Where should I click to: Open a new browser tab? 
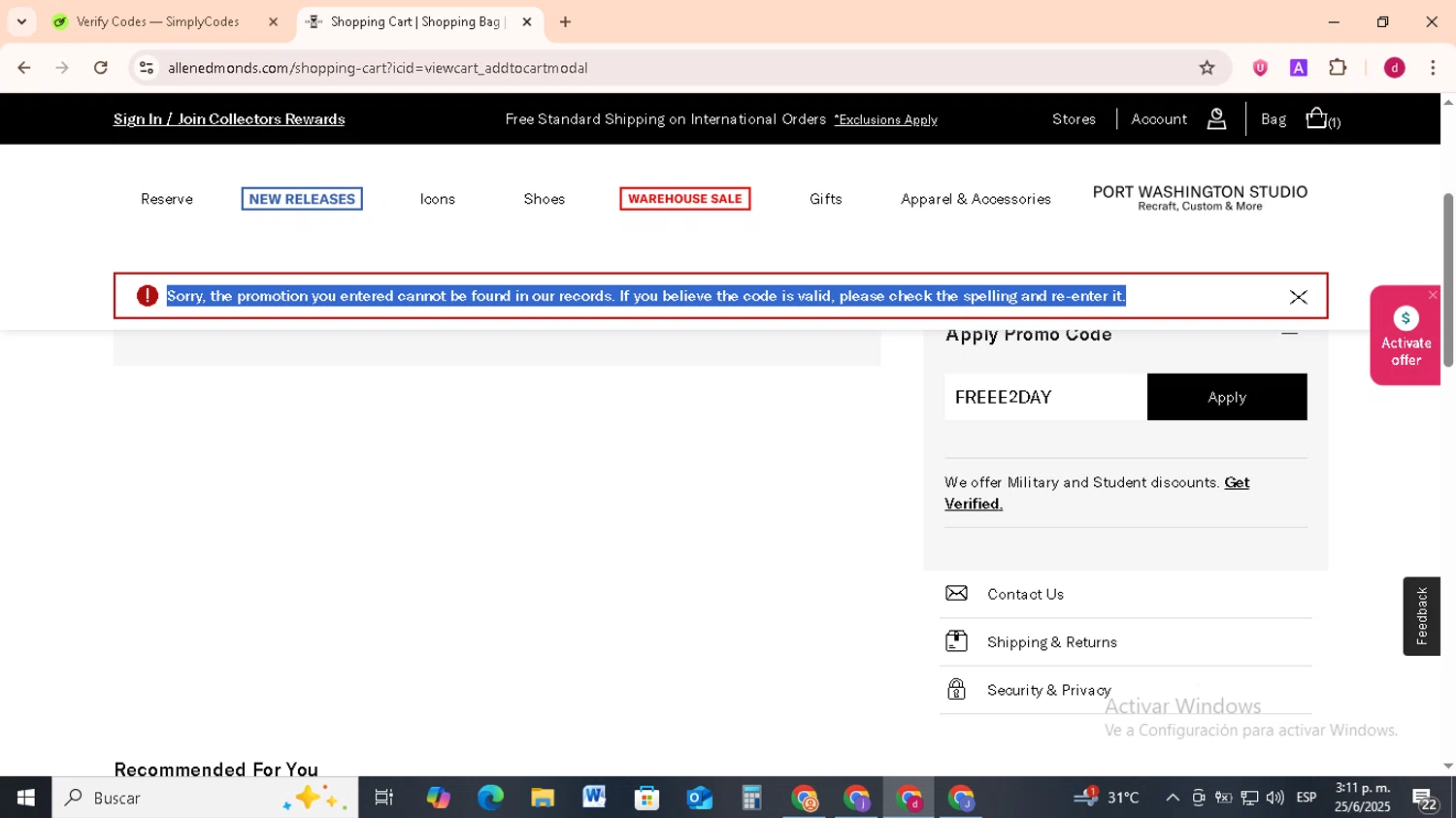(565, 21)
